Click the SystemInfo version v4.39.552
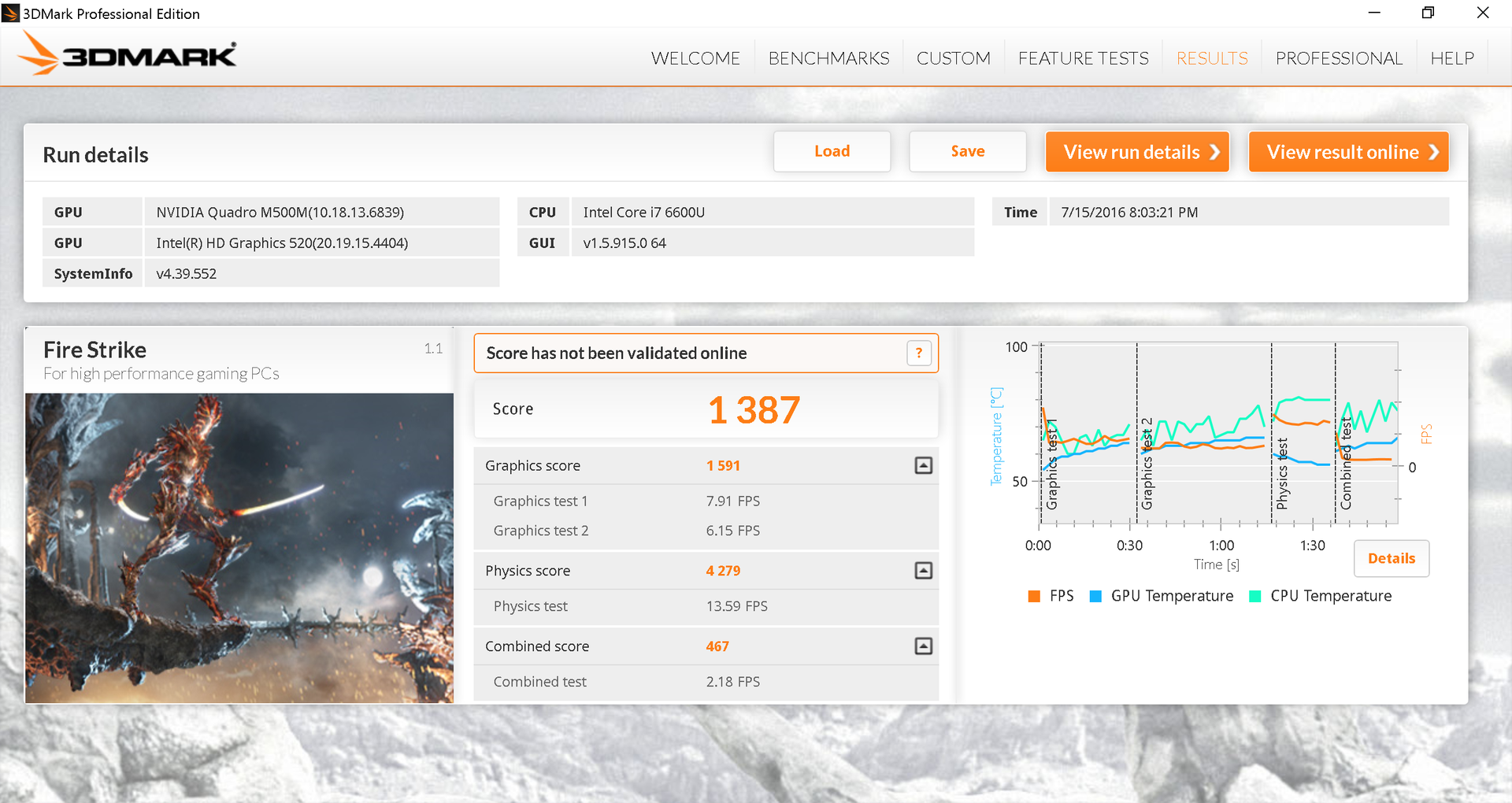 (321, 273)
